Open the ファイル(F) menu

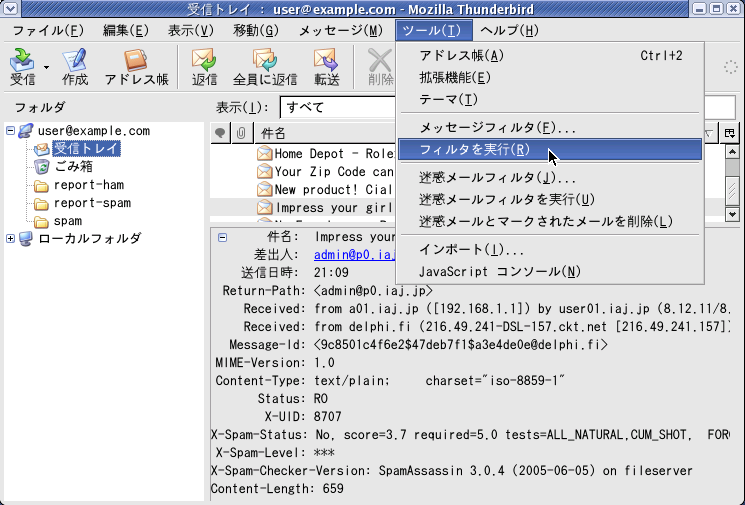click(x=48, y=31)
